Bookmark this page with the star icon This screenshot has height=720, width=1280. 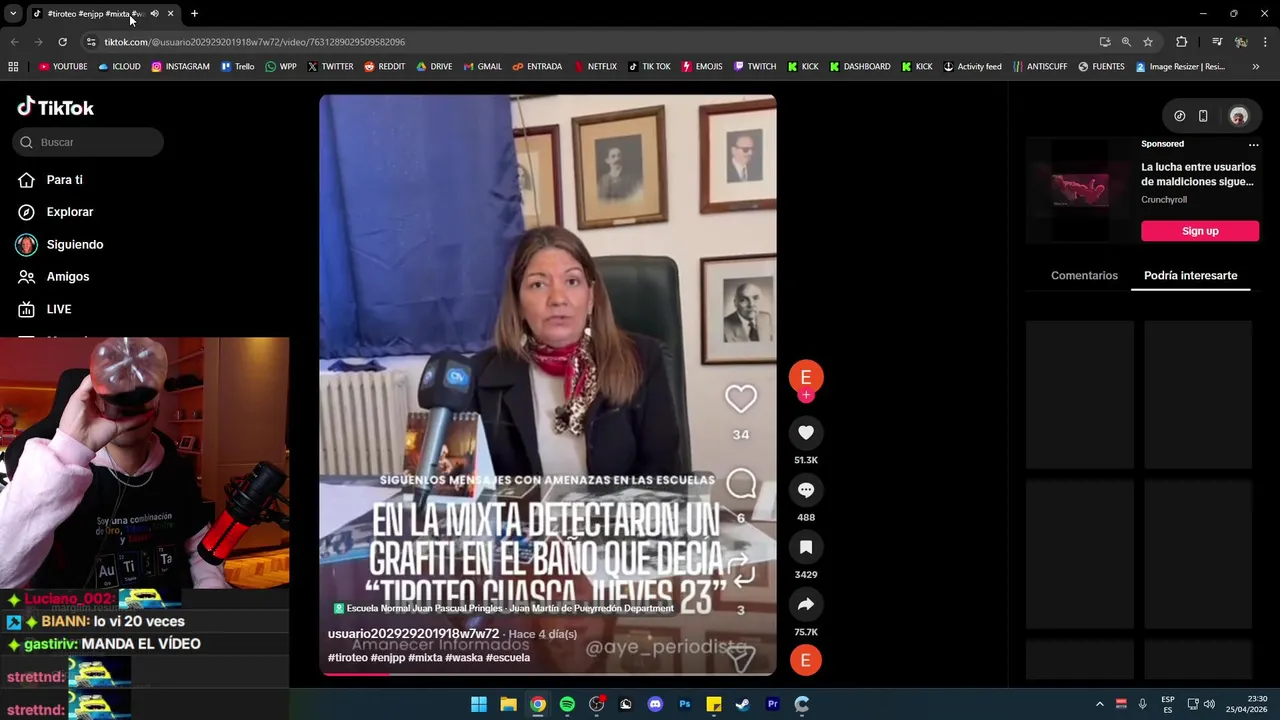click(1148, 42)
